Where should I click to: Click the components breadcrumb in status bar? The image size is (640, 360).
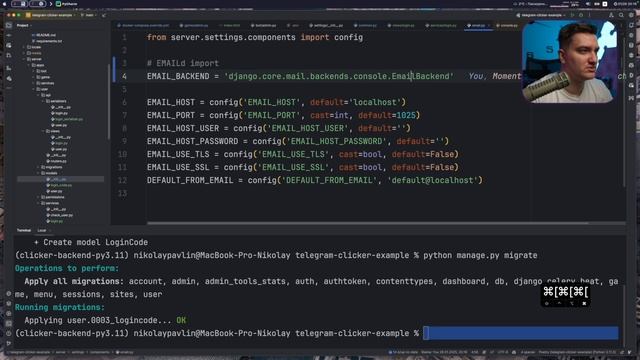[x=99, y=352]
